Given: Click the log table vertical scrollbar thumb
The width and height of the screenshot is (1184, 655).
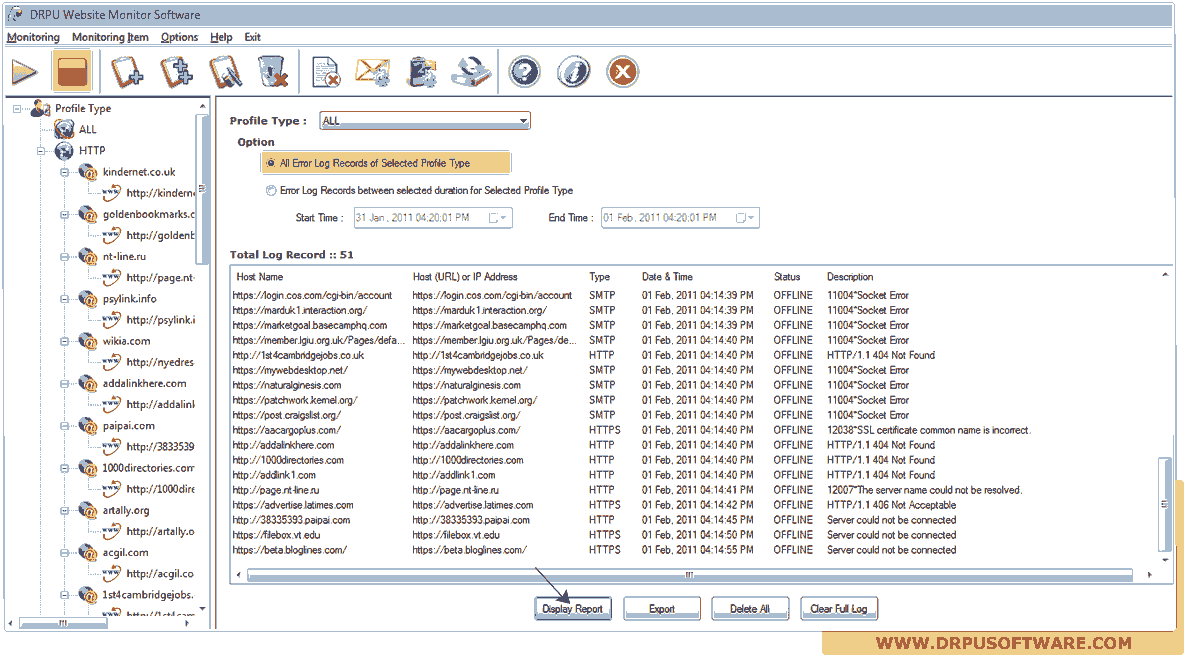Looking at the screenshot, I should 1164,504.
